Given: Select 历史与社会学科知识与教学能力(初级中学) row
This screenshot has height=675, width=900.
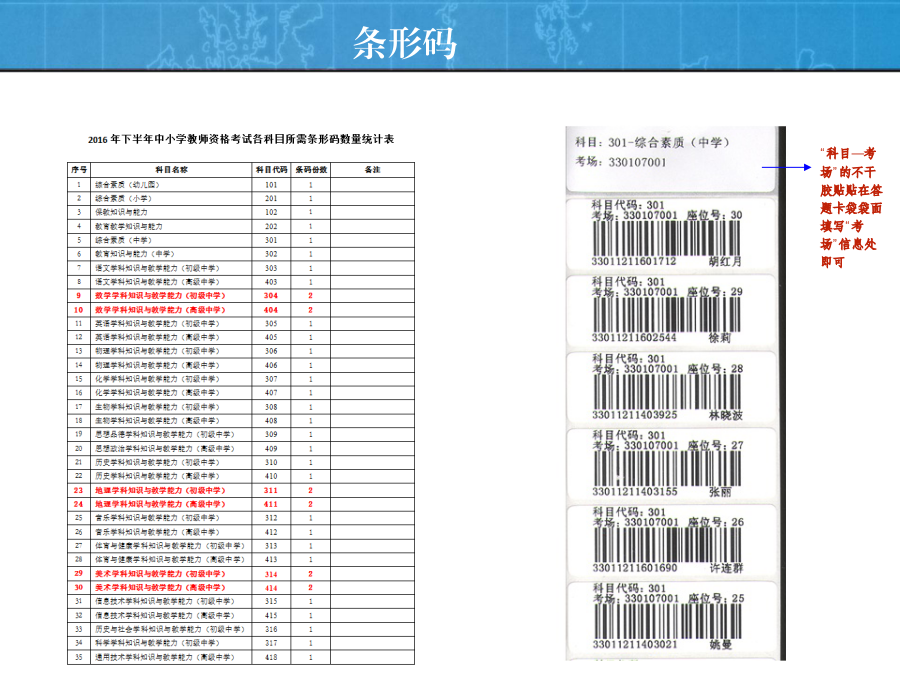Looking at the screenshot, I should click(241, 629).
